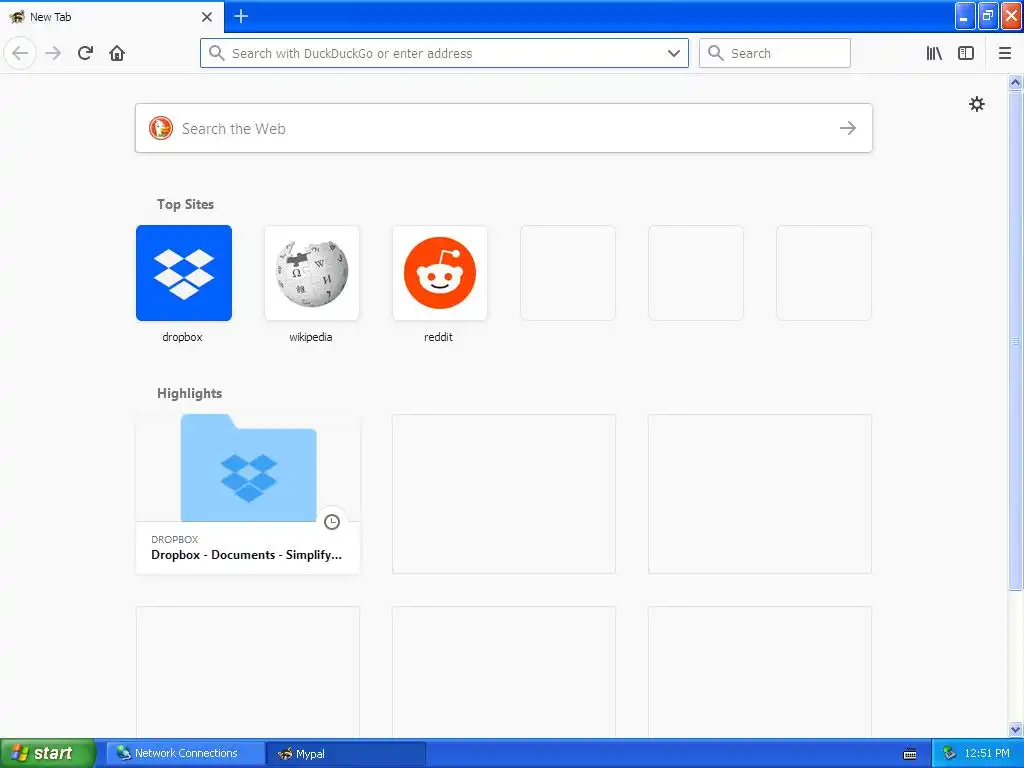Open Dropbox Documents highlight card
The width and height of the screenshot is (1024, 768).
(248, 494)
